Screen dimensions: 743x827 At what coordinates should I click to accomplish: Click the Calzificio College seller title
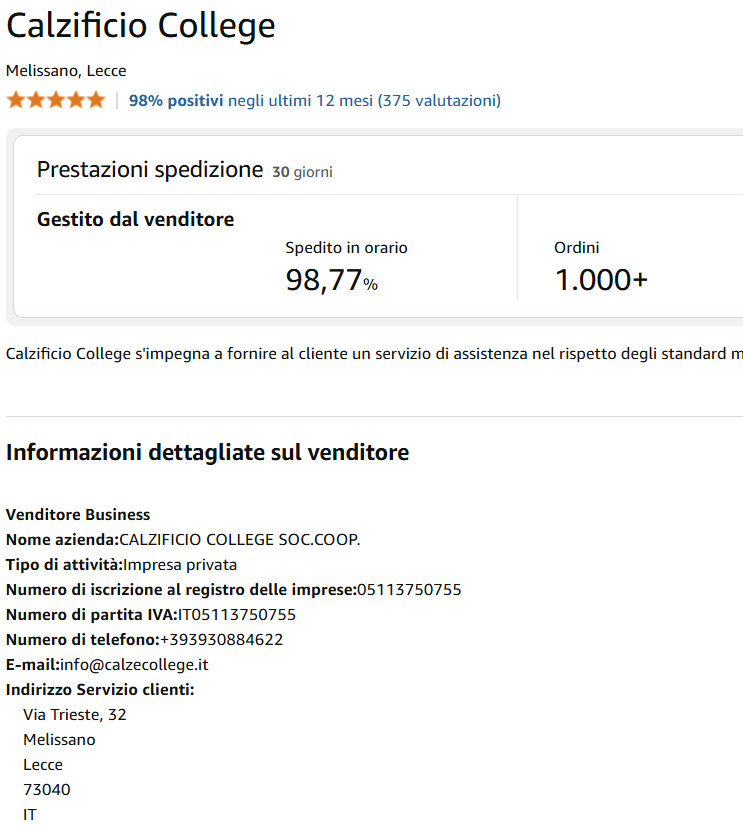click(x=141, y=26)
